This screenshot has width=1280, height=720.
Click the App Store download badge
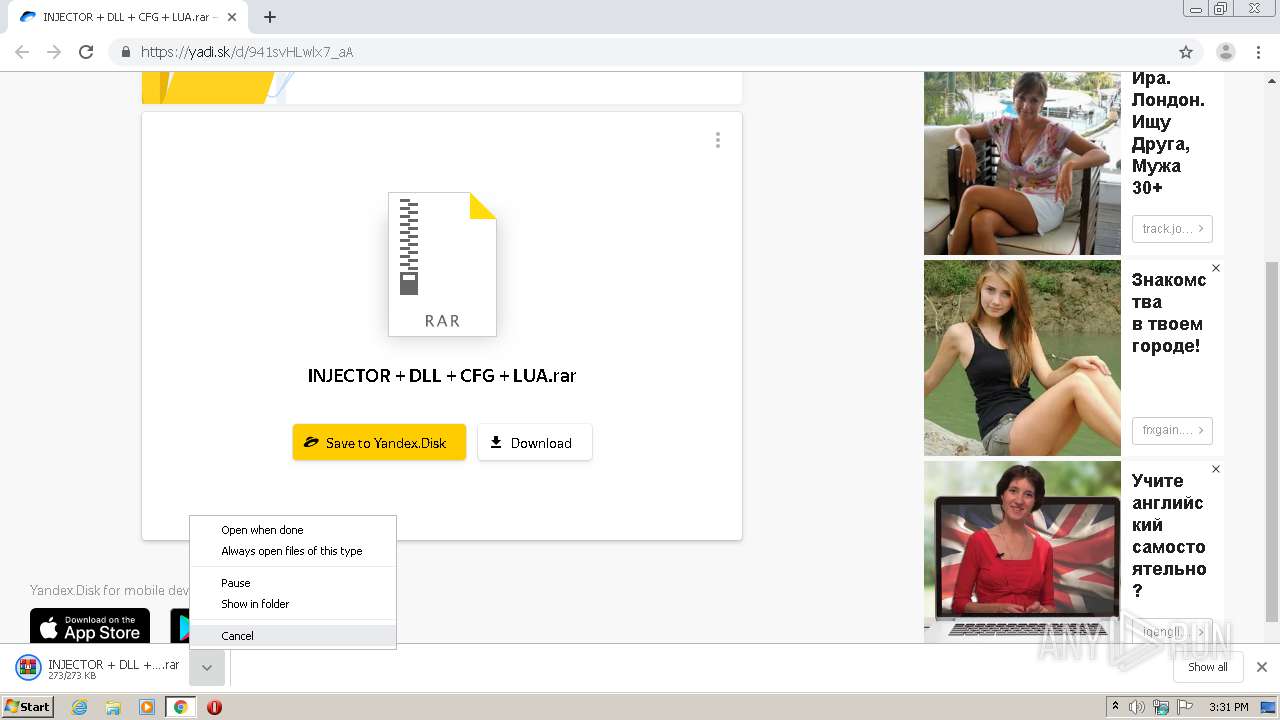[90, 626]
